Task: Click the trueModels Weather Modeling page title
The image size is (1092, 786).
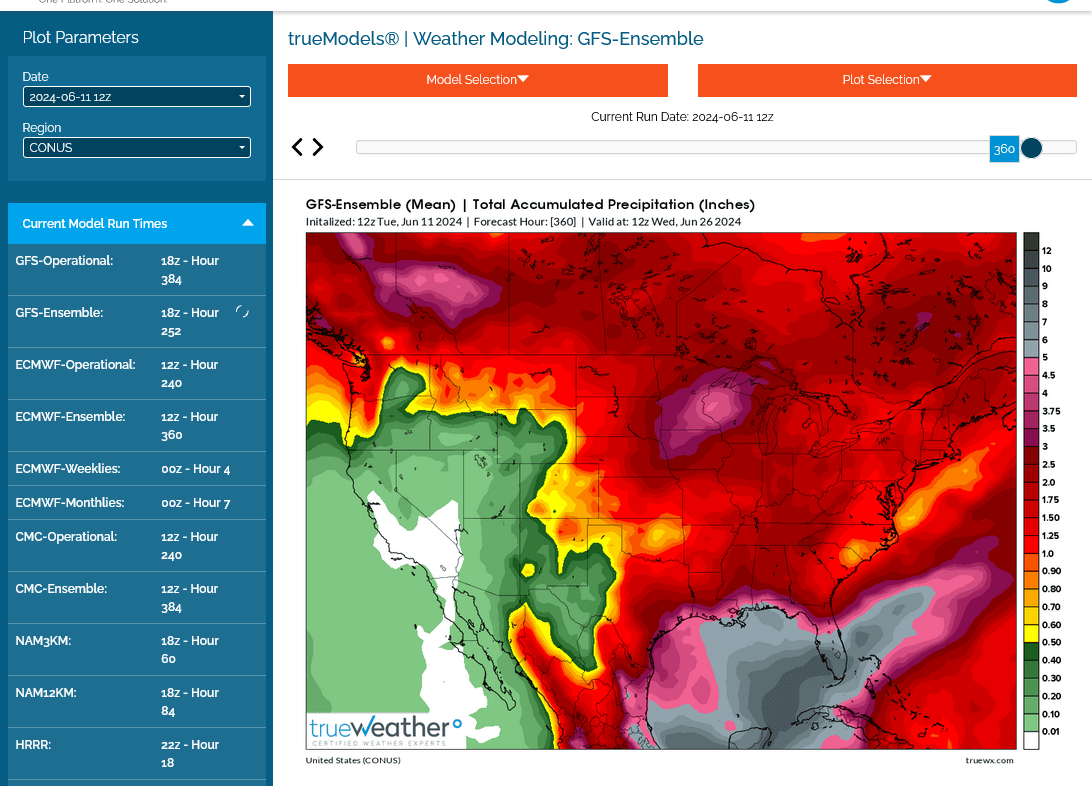Action: 496,39
